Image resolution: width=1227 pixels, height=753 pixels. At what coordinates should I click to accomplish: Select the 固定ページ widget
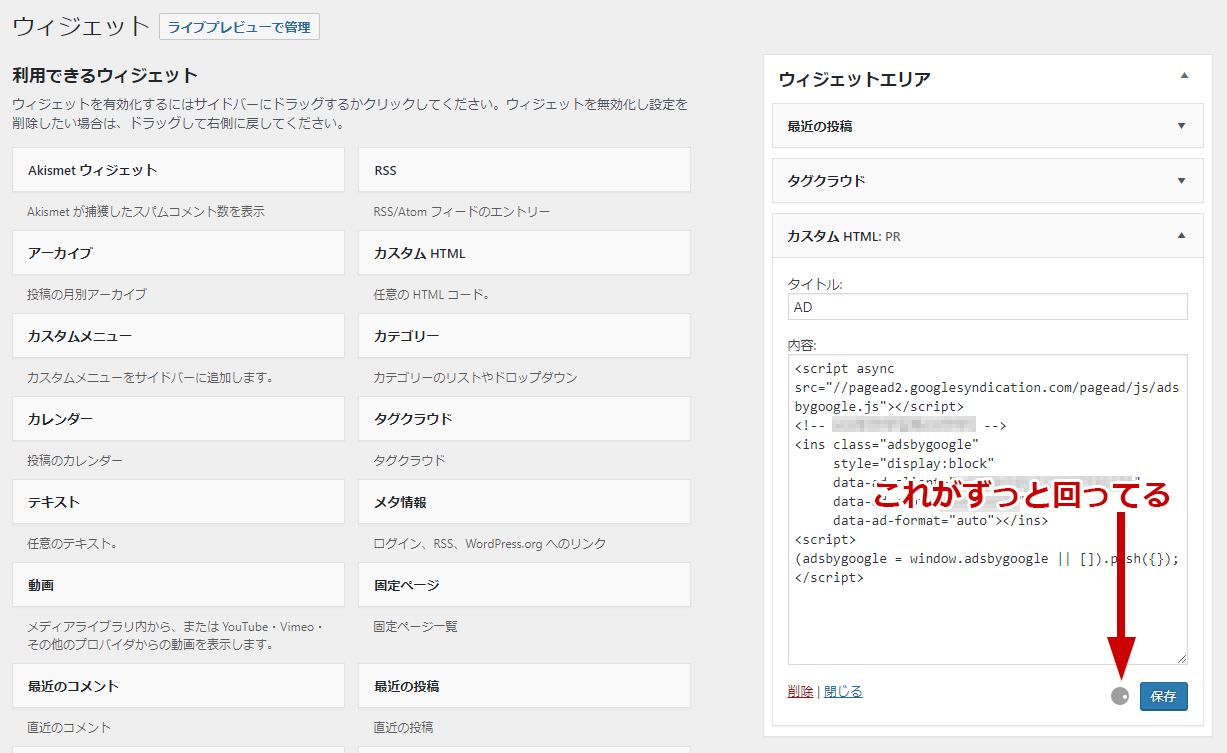pyautogui.click(x=524, y=585)
